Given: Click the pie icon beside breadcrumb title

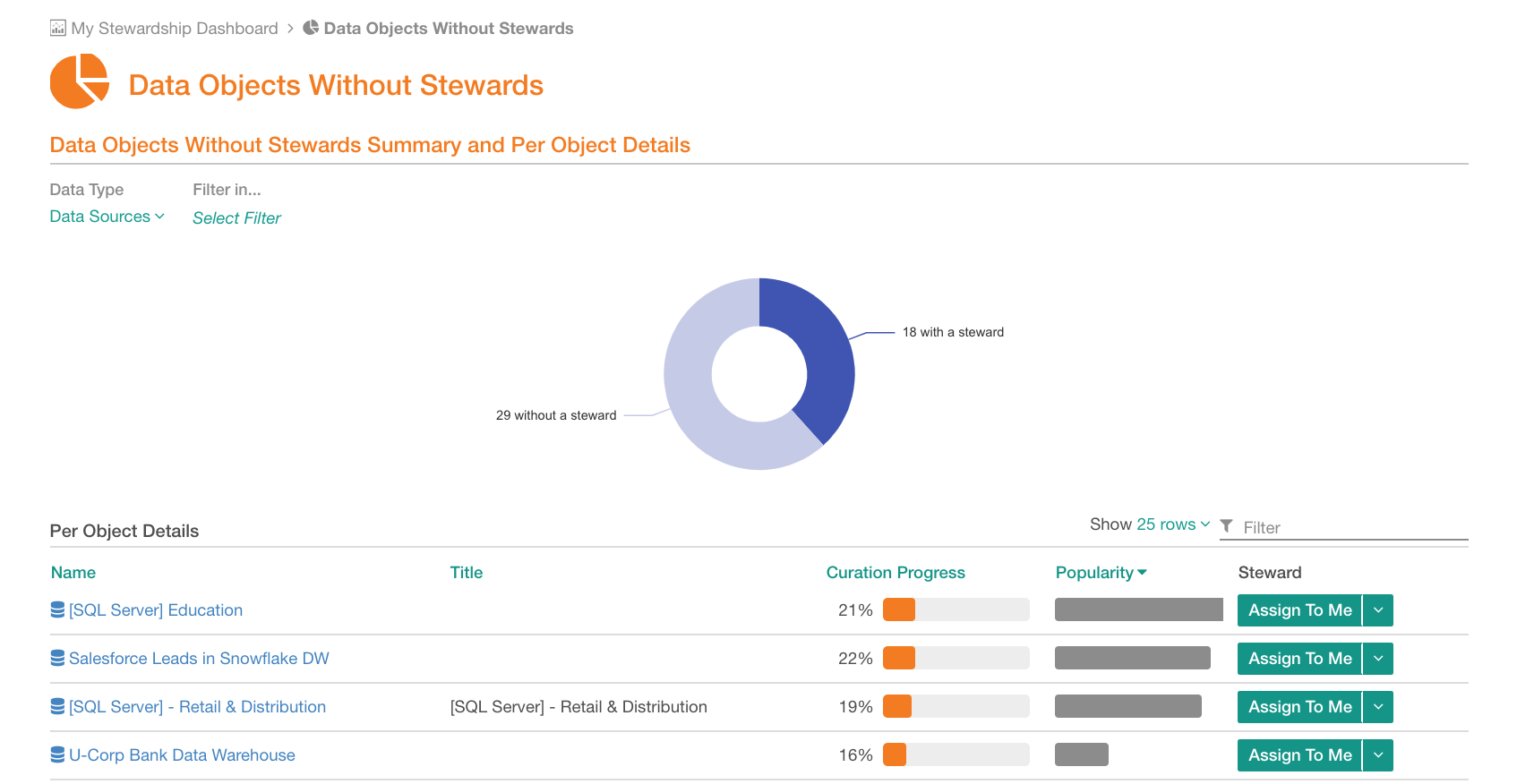Looking at the screenshot, I should coord(311,28).
